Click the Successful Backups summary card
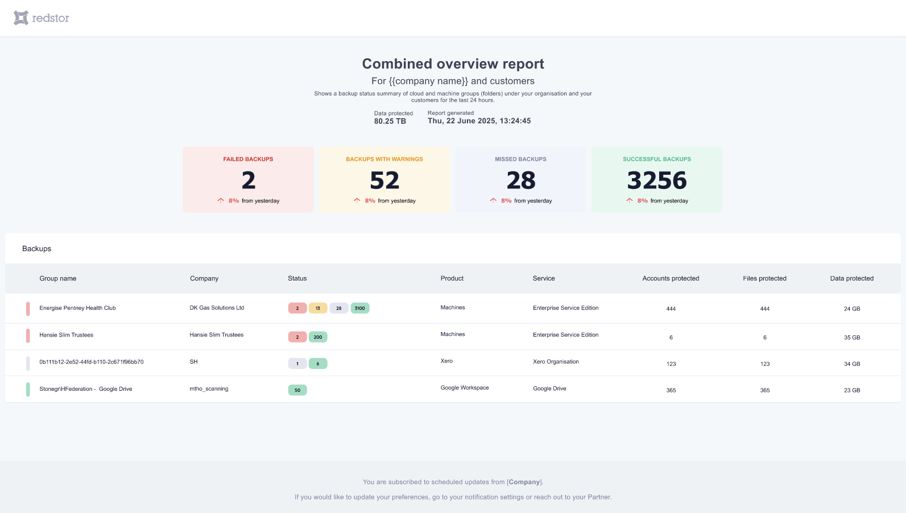This screenshot has width=906, height=513. tap(656, 180)
